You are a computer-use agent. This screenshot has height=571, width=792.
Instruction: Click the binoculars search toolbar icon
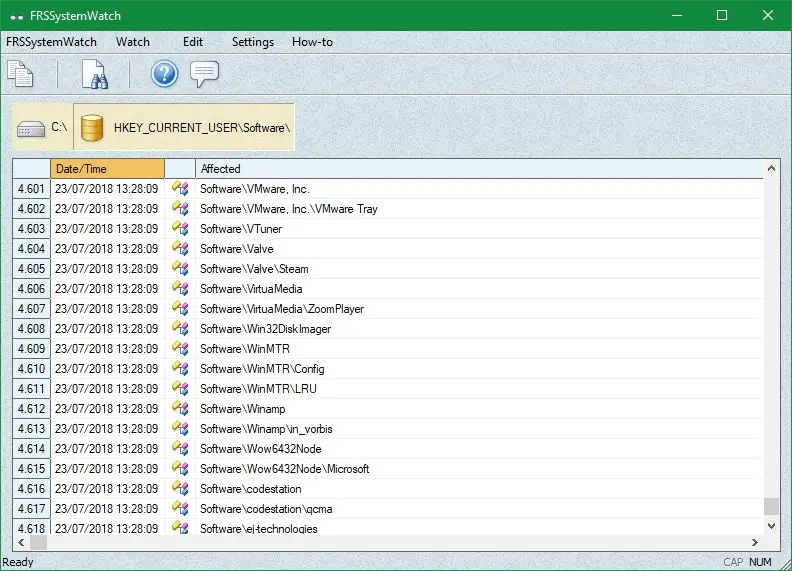point(94,74)
